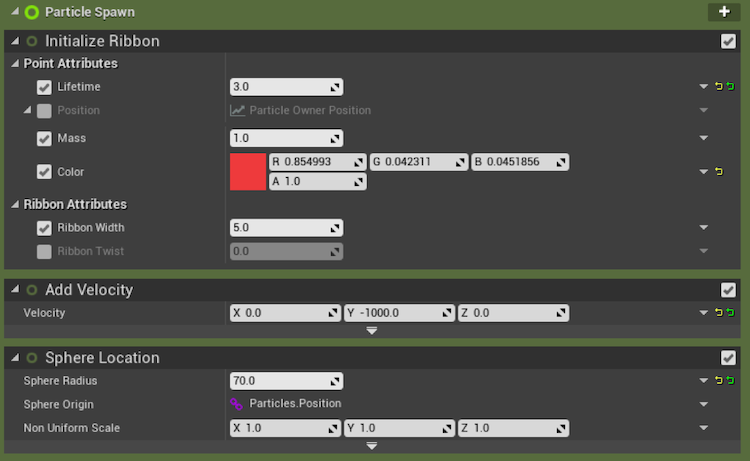Enable the Ribbon Twist checkbox
This screenshot has width=750, height=461.
(44, 251)
